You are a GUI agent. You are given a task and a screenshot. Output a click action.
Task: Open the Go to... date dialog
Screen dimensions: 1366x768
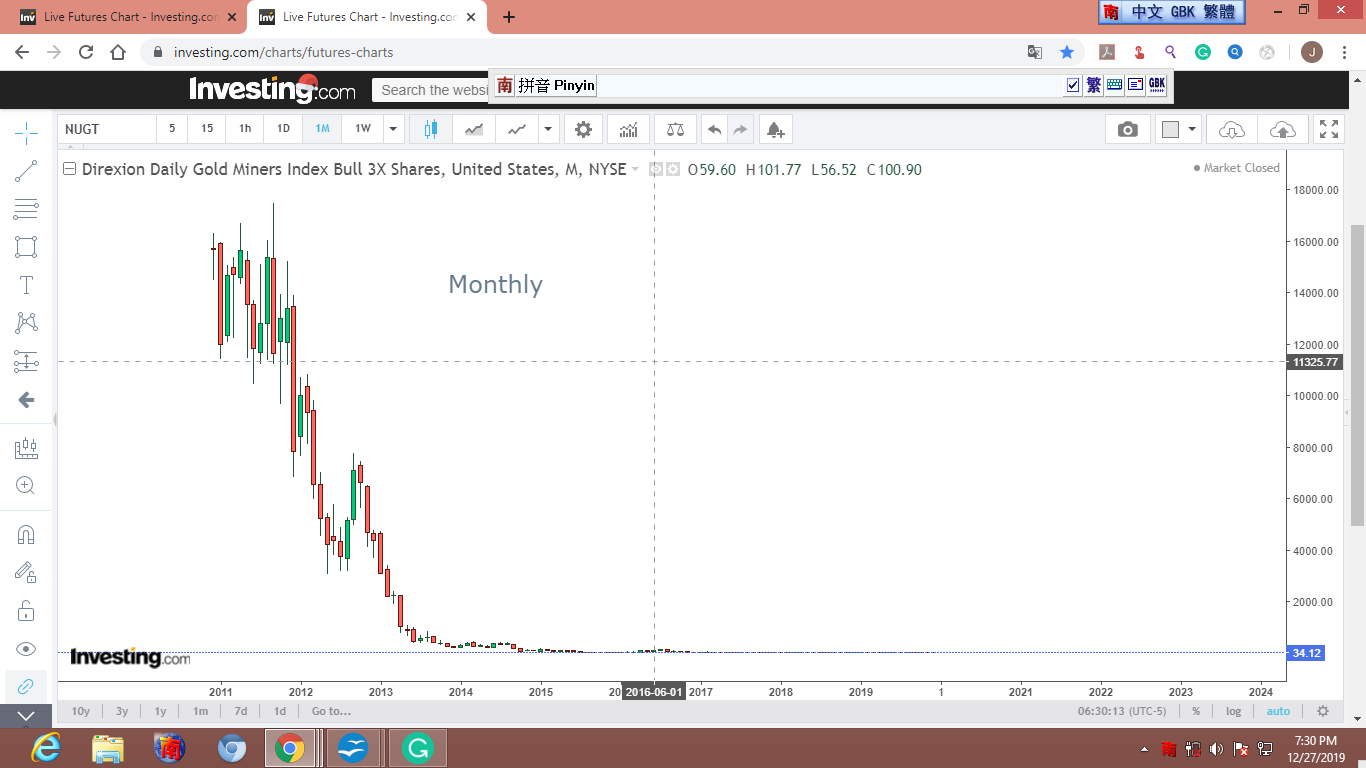331,711
